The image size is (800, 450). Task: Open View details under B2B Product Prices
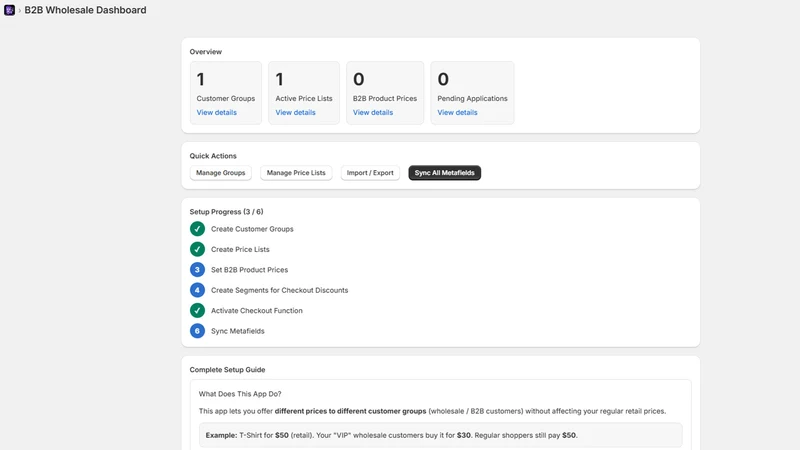(x=373, y=112)
